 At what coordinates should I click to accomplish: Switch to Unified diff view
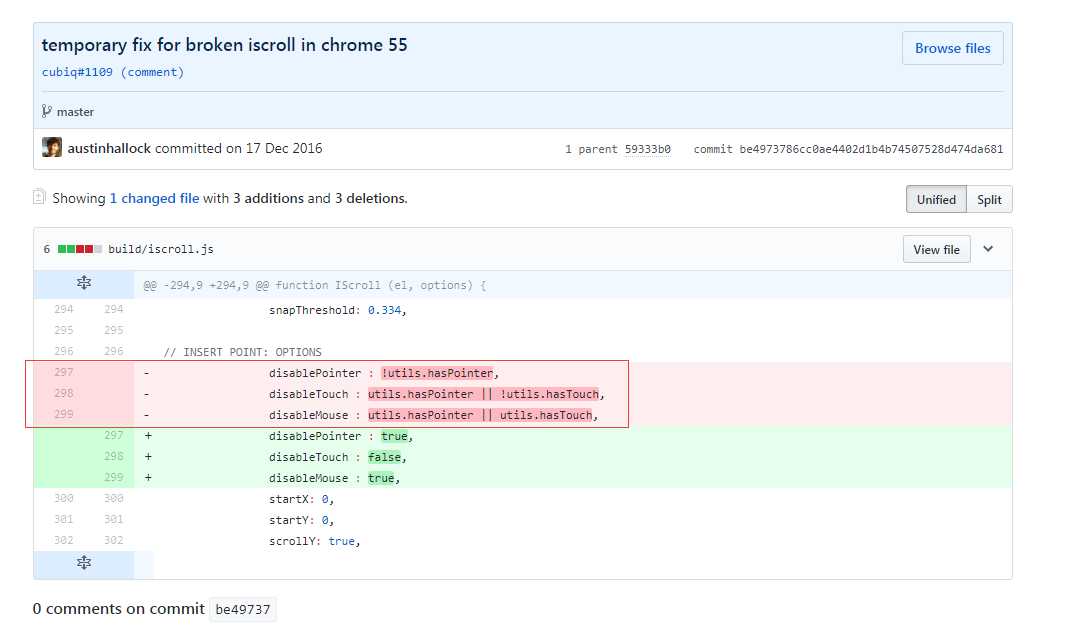pyautogui.click(x=936, y=199)
